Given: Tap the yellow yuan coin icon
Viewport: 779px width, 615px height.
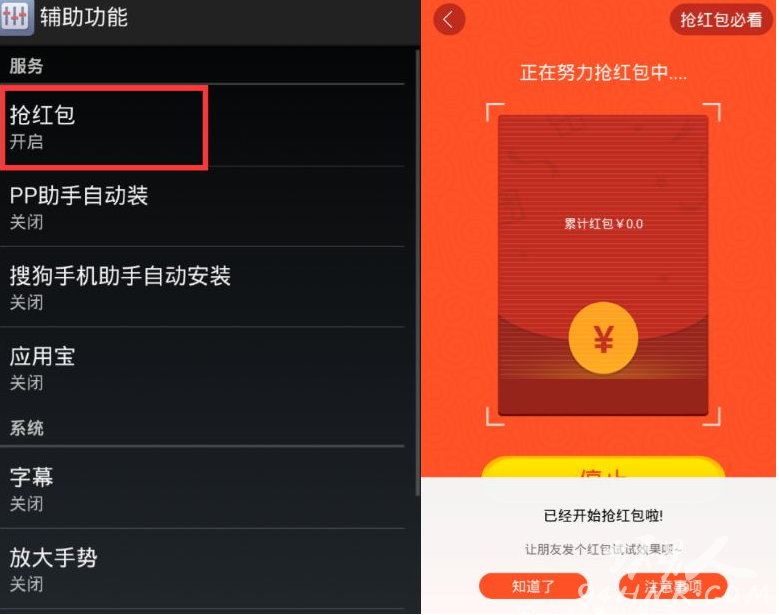Looking at the screenshot, I should [603, 338].
